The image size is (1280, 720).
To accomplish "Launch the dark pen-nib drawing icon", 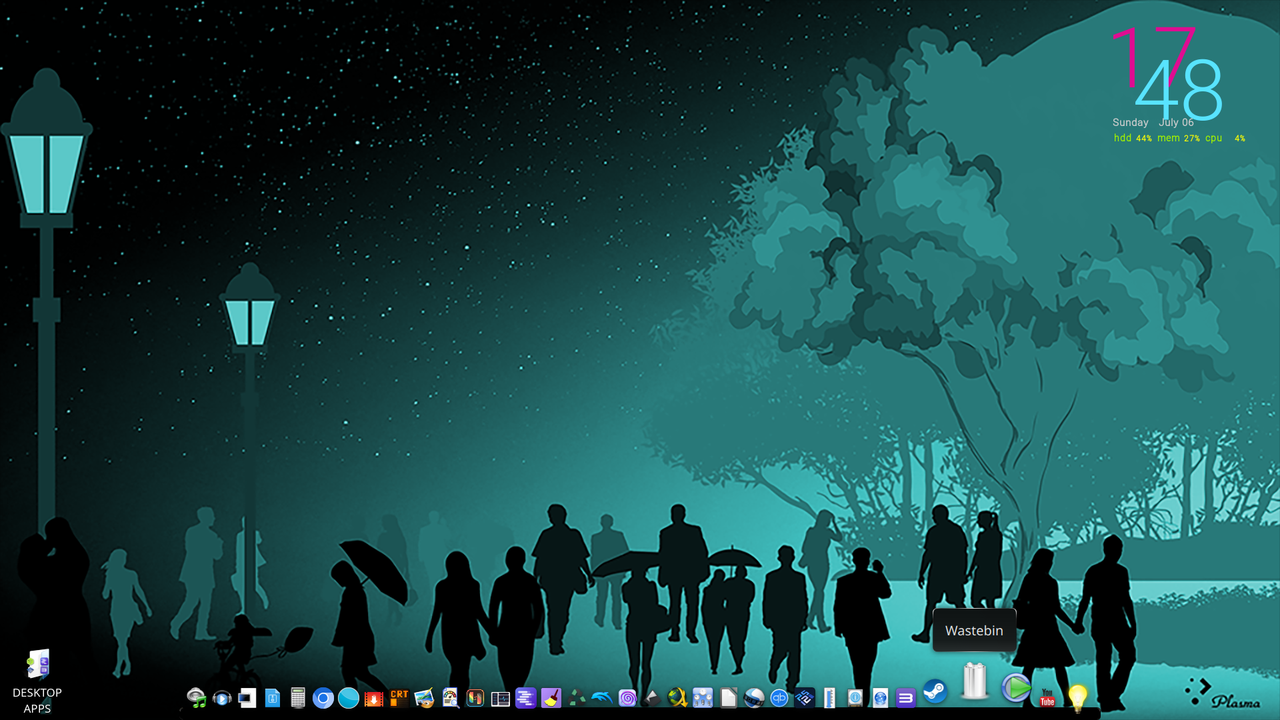I will point(652,698).
